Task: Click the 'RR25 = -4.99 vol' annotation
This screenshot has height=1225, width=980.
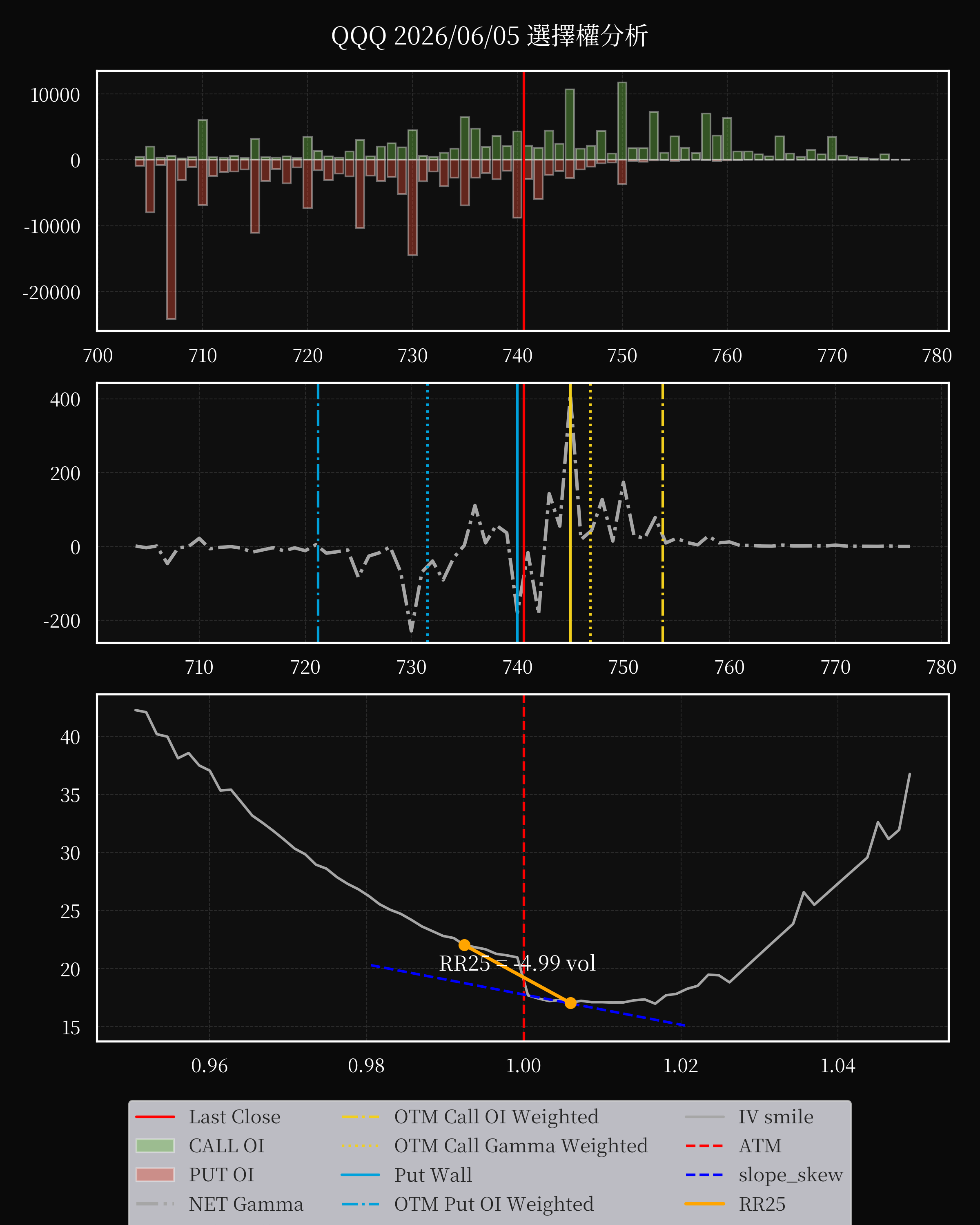Action: coord(517,964)
